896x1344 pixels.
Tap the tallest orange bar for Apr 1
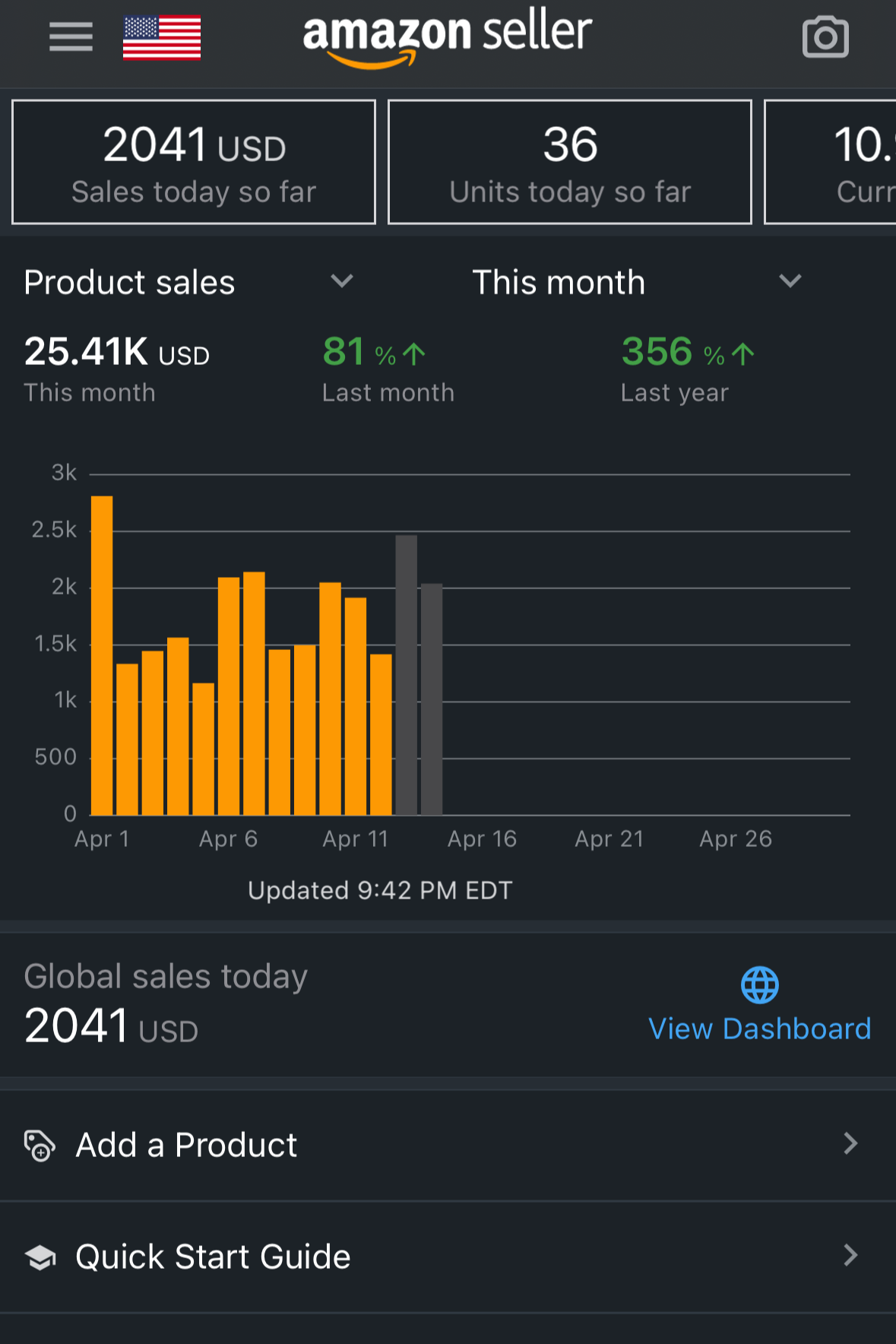click(x=102, y=655)
